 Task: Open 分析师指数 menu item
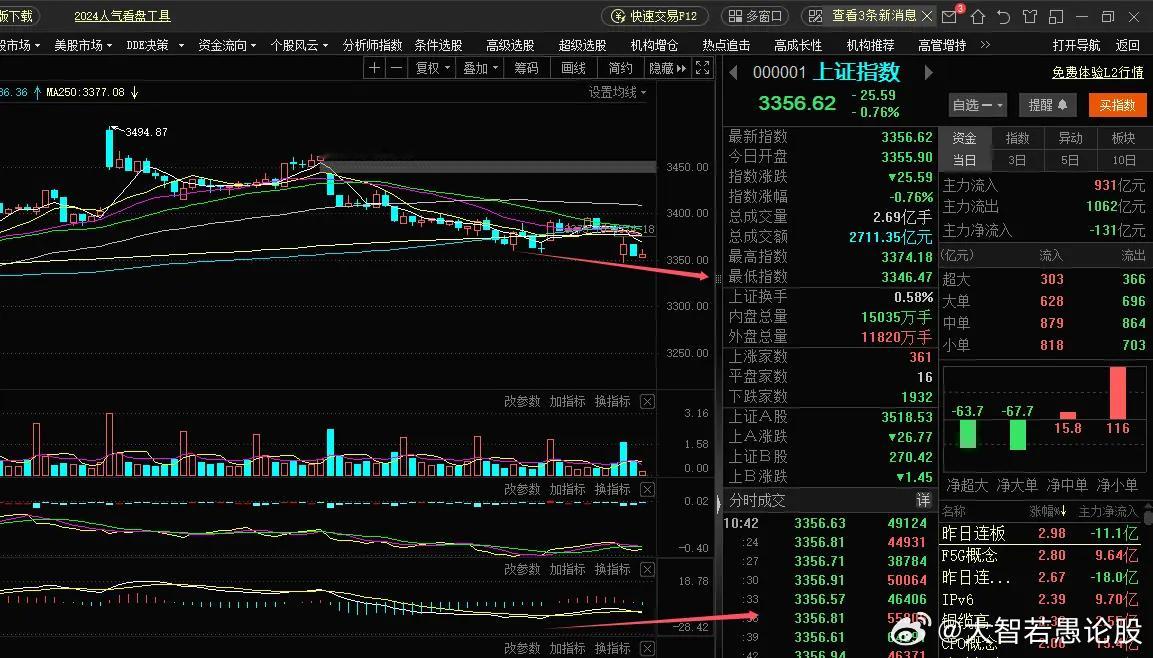click(372, 45)
